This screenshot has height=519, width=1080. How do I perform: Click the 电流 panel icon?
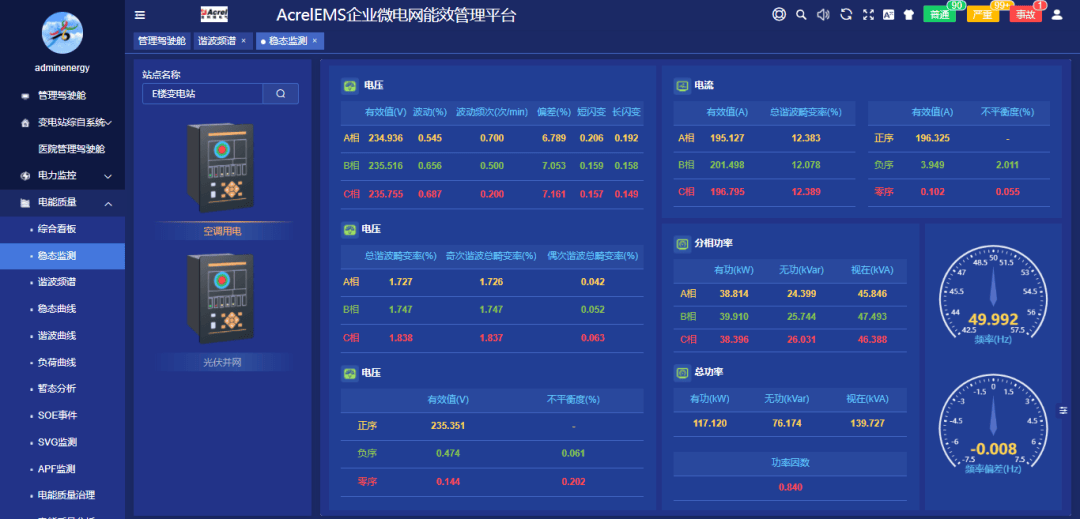pos(682,86)
